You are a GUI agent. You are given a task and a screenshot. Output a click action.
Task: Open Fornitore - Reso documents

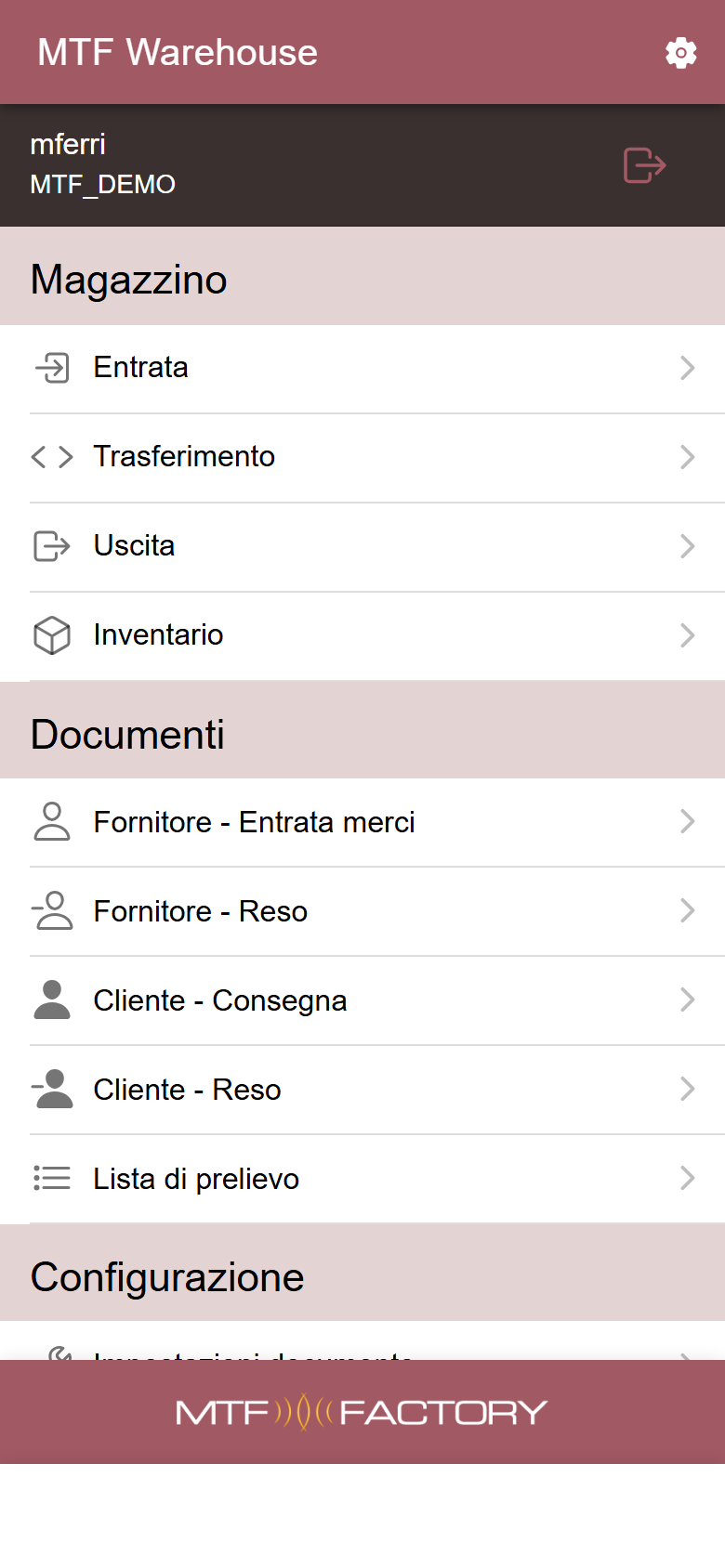[362, 911]
